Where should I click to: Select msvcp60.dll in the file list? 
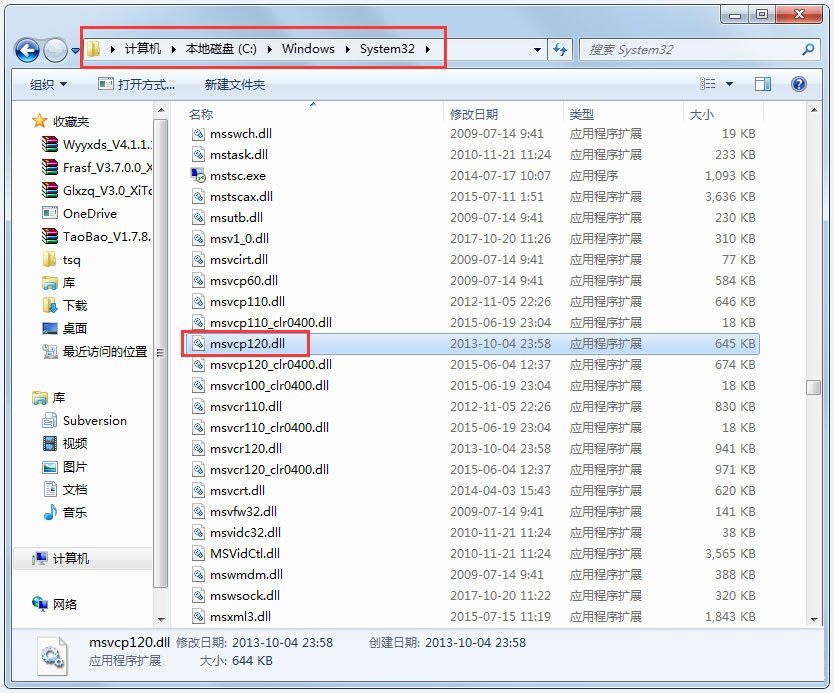pyautogui.click(x=244, y=280)
